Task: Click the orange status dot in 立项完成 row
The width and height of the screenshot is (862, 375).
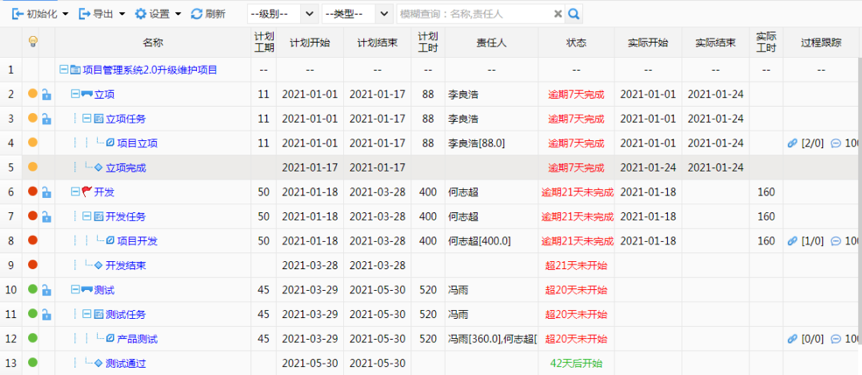Action: pyautogui.click(x=32, y=166)
